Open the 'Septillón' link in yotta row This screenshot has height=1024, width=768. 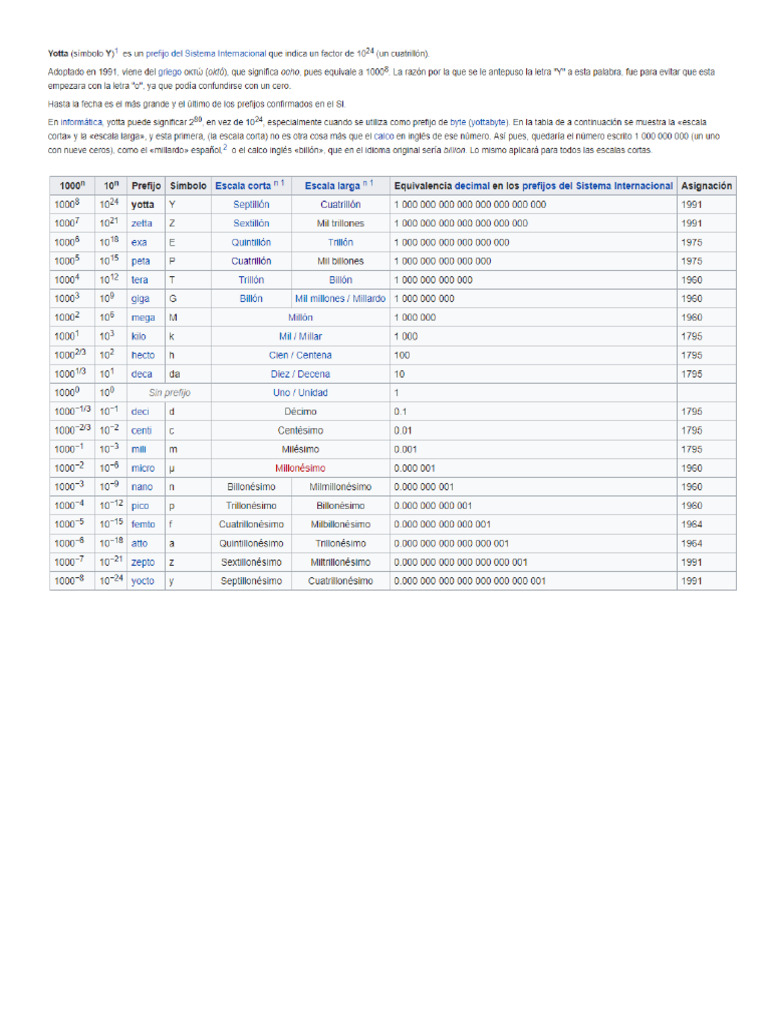[251, 204]
